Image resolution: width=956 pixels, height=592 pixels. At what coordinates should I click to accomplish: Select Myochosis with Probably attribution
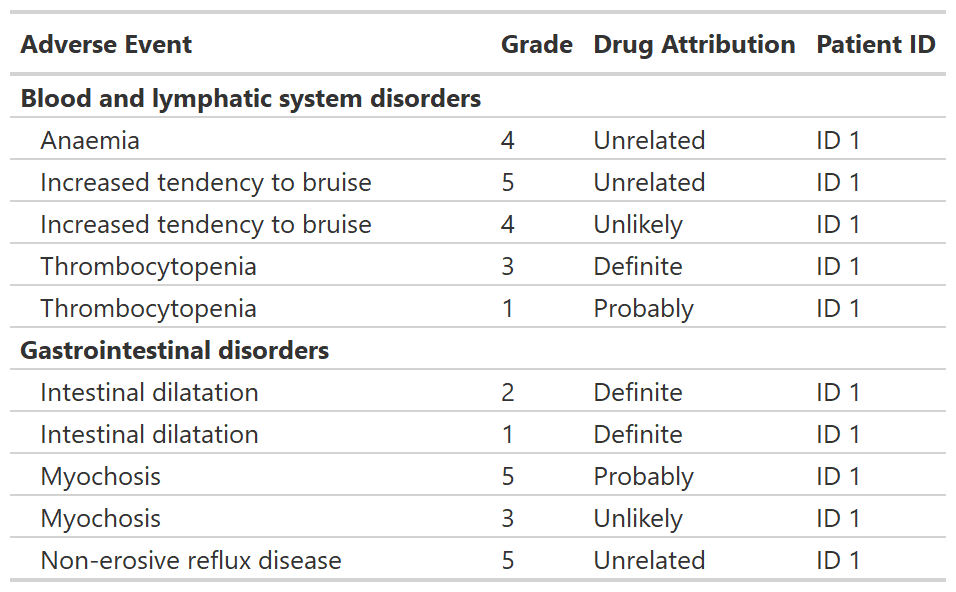click(x=100, y=477)
